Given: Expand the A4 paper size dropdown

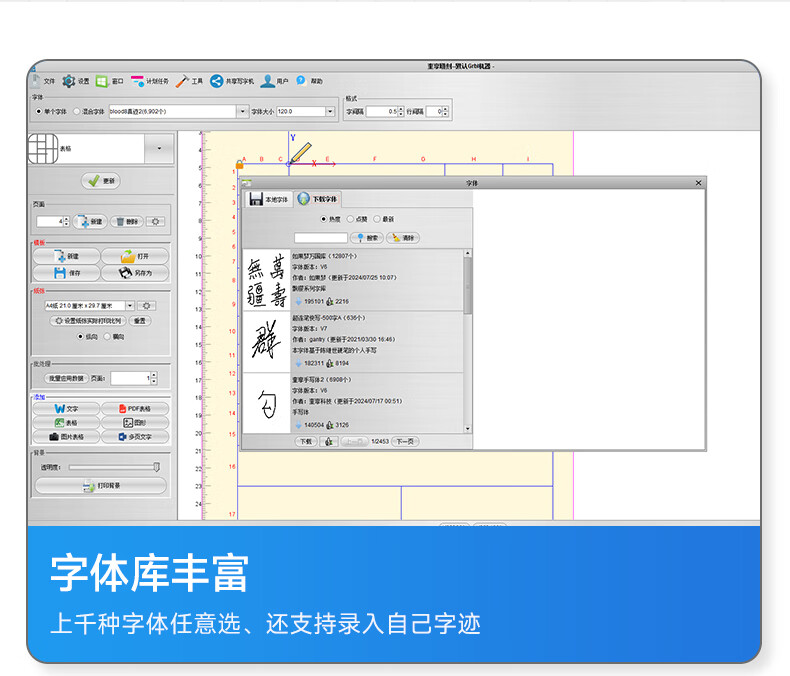Looking at the screenshot, I should pos(130,306).
